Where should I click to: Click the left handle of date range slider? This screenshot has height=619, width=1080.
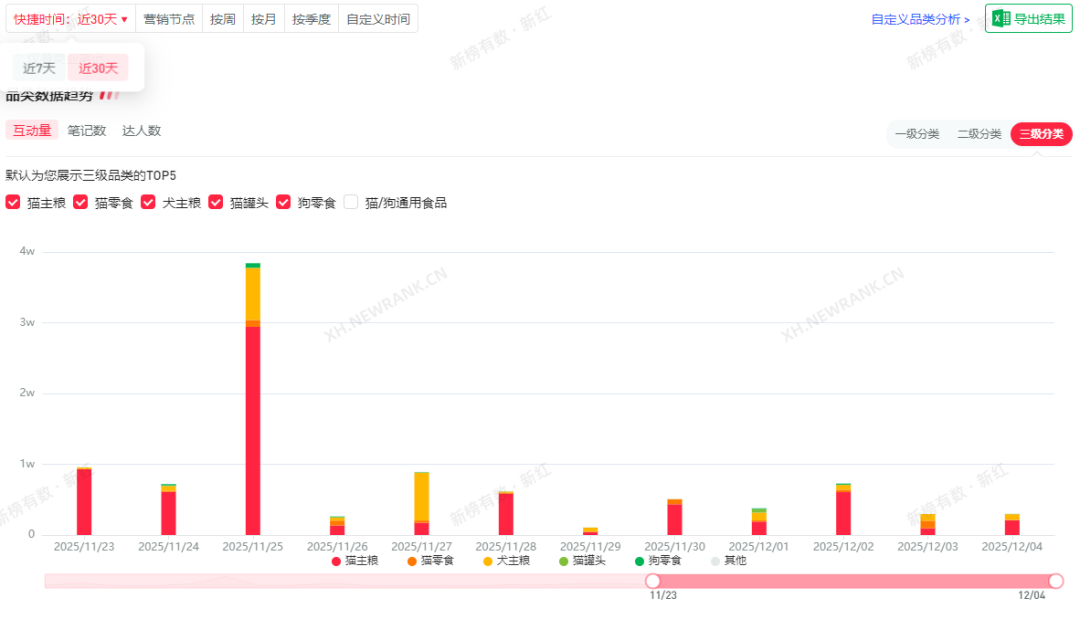click(x=653, y=581)
